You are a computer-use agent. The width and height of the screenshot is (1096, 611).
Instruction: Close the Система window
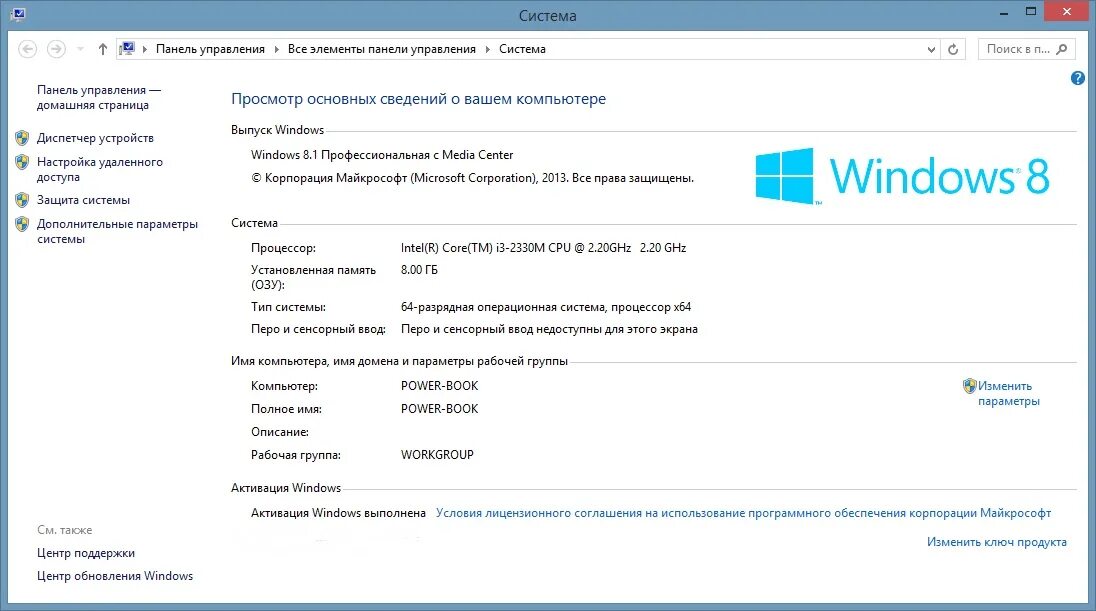(1067, 12)
